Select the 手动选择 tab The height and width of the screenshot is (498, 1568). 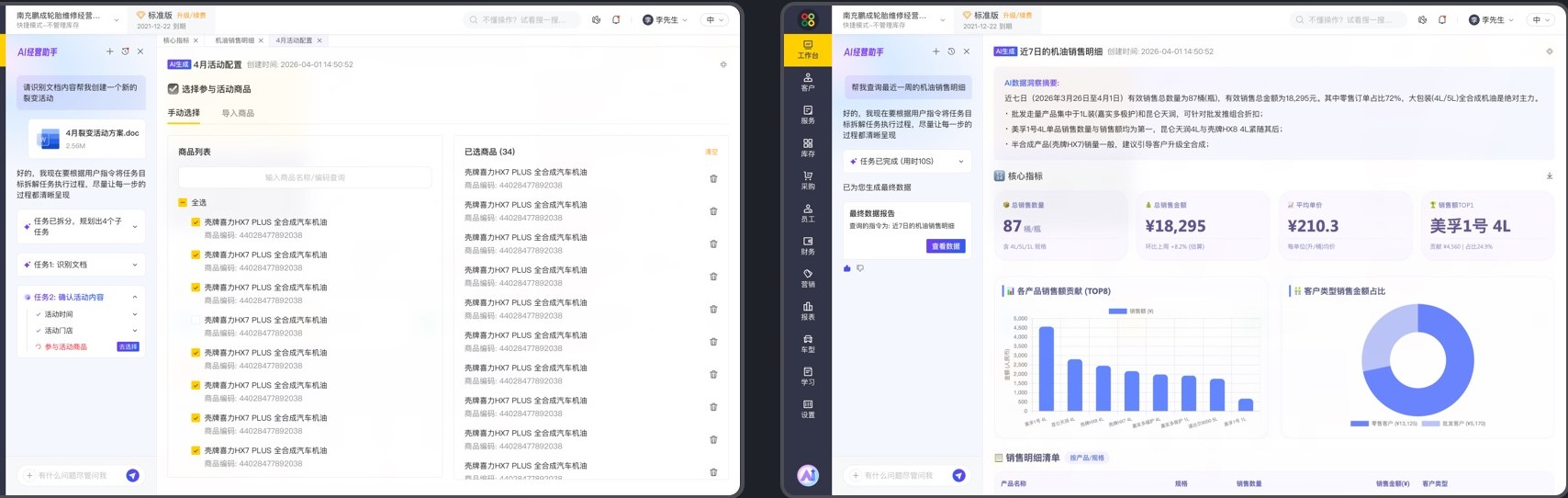184,113
